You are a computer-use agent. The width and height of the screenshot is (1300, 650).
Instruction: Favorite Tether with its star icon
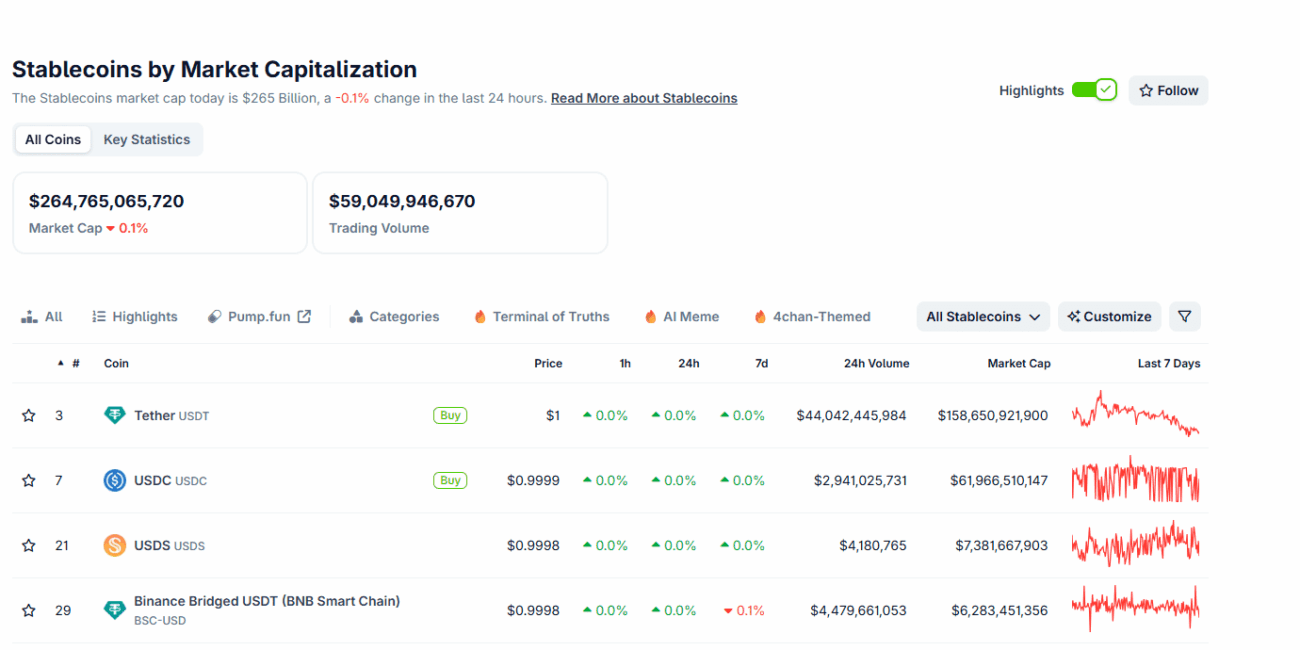29,415
